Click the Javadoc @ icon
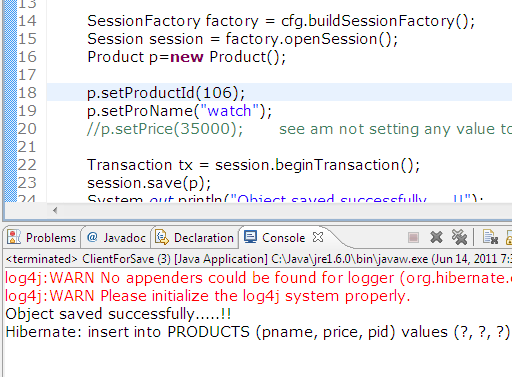This screenshot has width=512, height=377. pyautogui.click(x=92, y=237)
